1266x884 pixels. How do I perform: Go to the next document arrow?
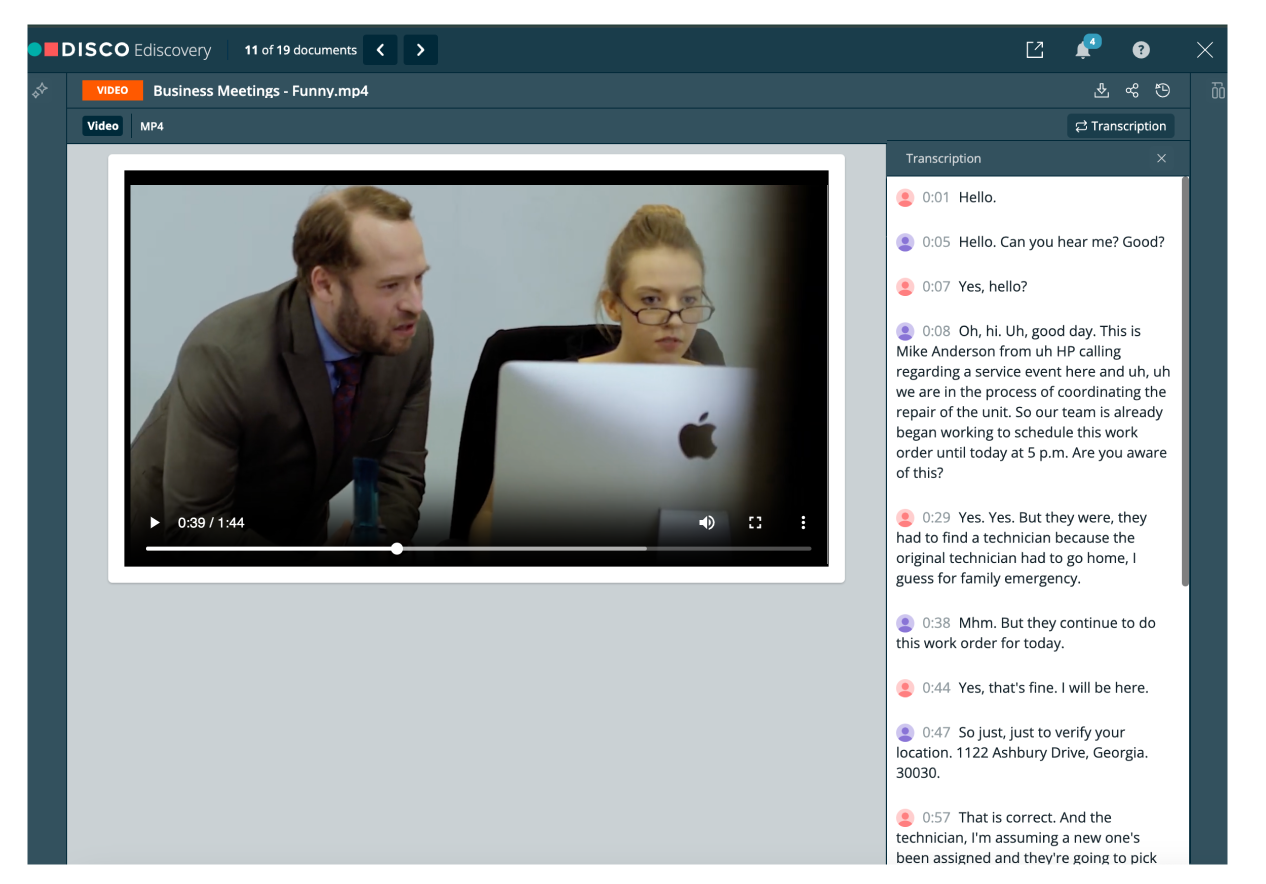(x=421, y=50)
